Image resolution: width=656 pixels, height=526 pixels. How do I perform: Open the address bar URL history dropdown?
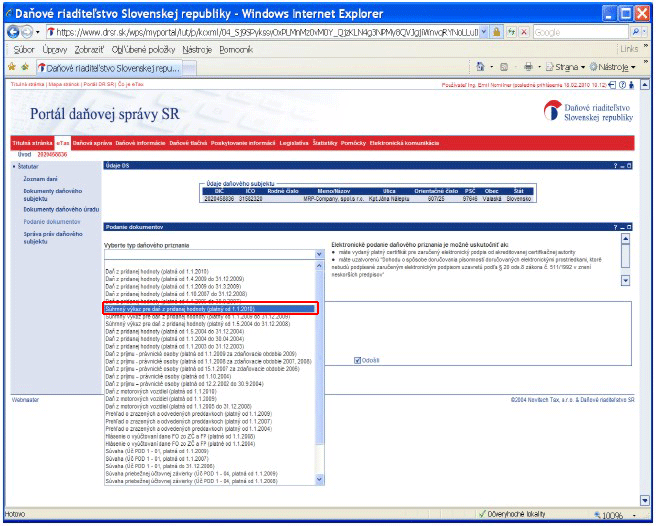(484, 32)
